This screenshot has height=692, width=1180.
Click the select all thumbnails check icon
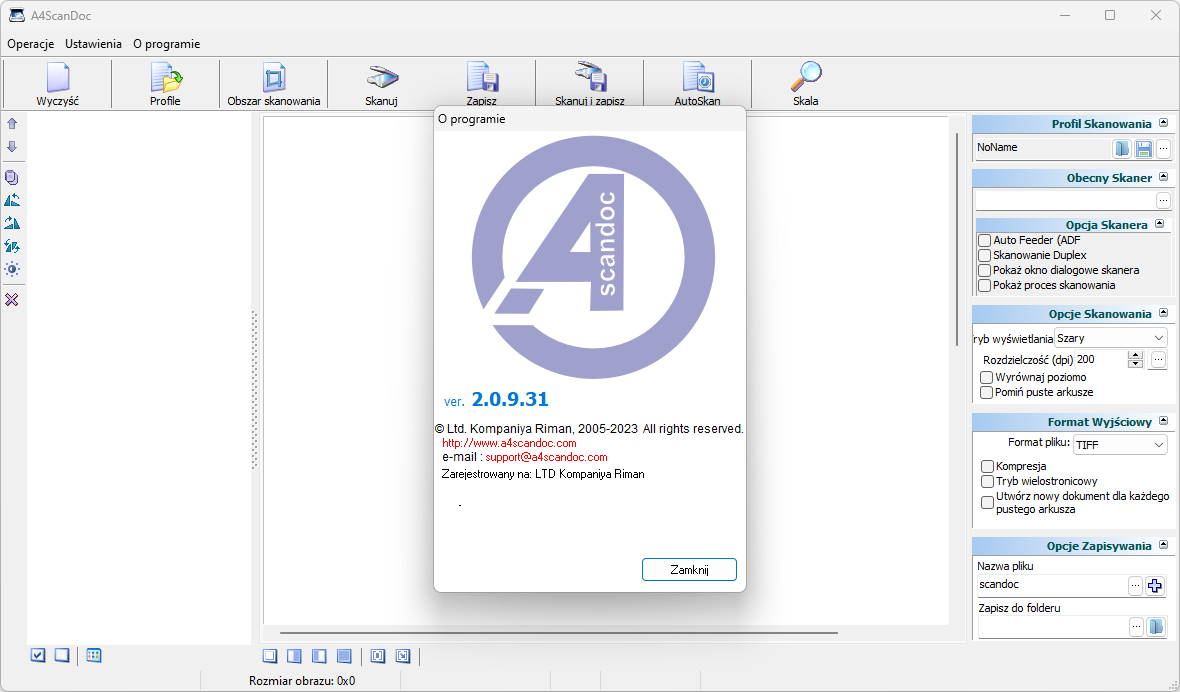tap(38, 656)
